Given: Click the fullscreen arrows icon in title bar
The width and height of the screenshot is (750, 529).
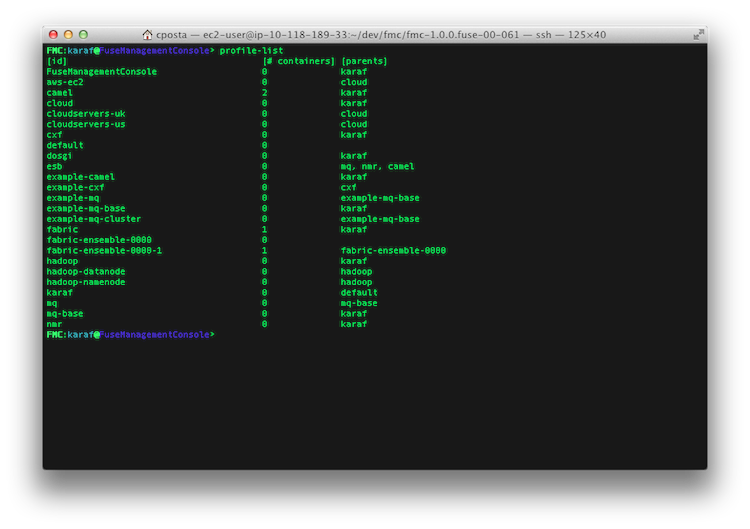Looking at the screenshot, I should click(698, 34).
